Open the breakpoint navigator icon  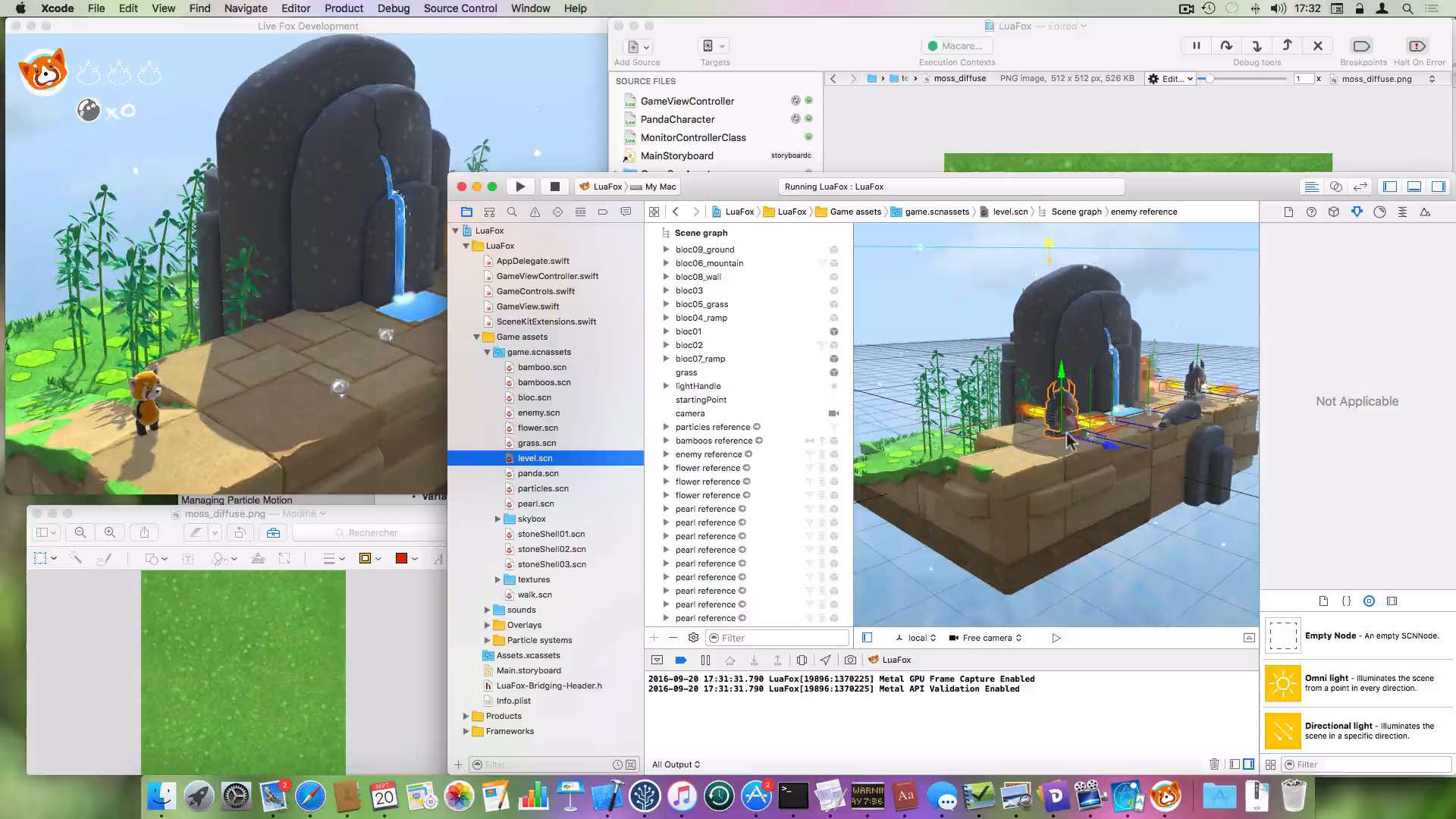pyautogui.click(x=603, y=212)
